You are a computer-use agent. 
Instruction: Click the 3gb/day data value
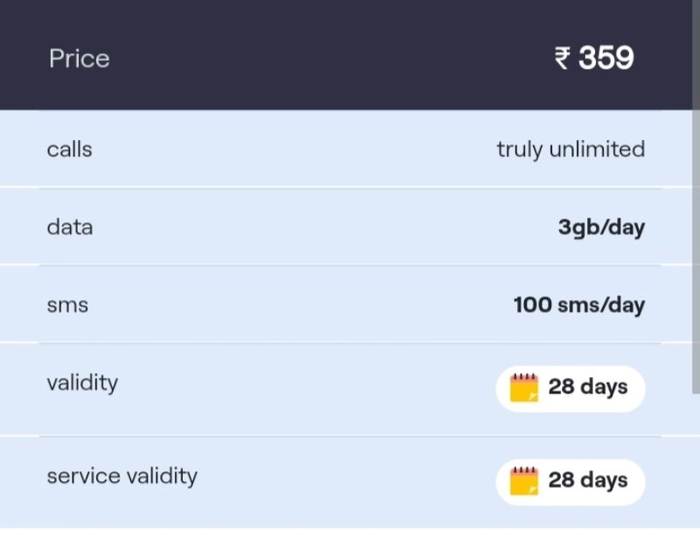tap(601, 228)
